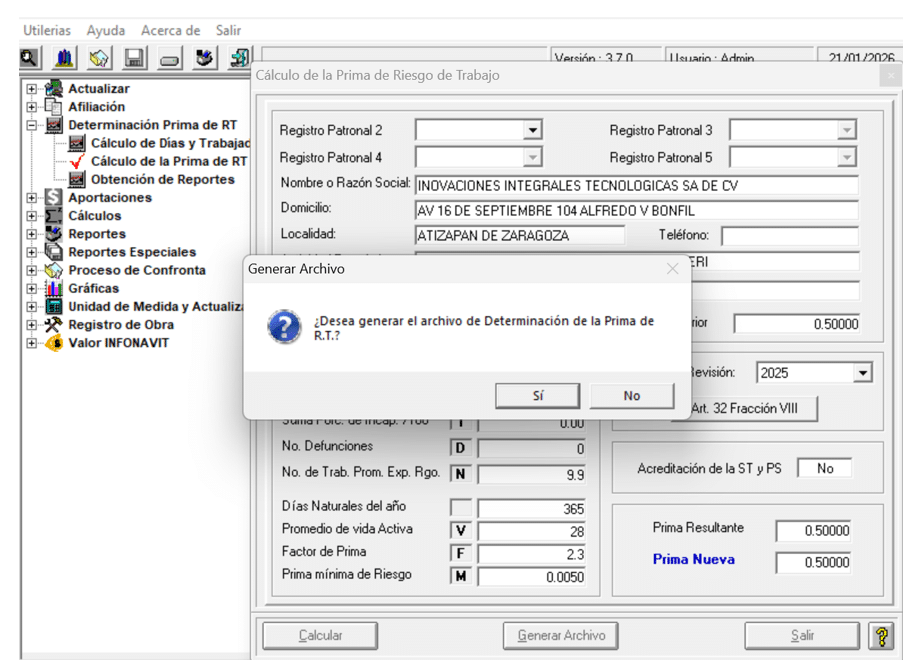Click the Gráficas bar chart icon
Image resolution: width=922 pixels, height=671 pixels.
(54, 289)
